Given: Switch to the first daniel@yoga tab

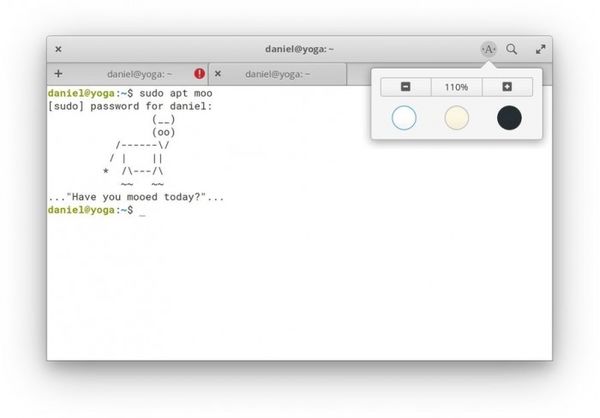Looking at the screenshot, I should 139,73.
